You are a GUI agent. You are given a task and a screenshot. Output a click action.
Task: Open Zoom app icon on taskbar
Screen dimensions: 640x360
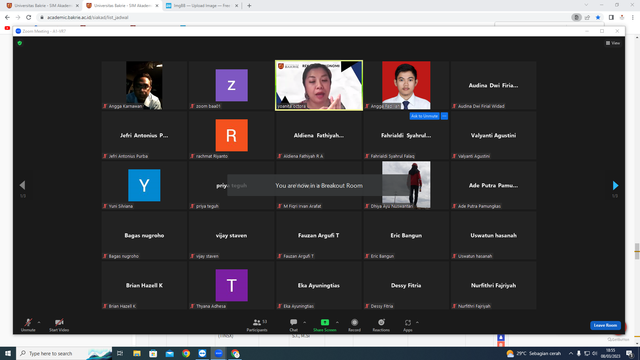(219, 353)
